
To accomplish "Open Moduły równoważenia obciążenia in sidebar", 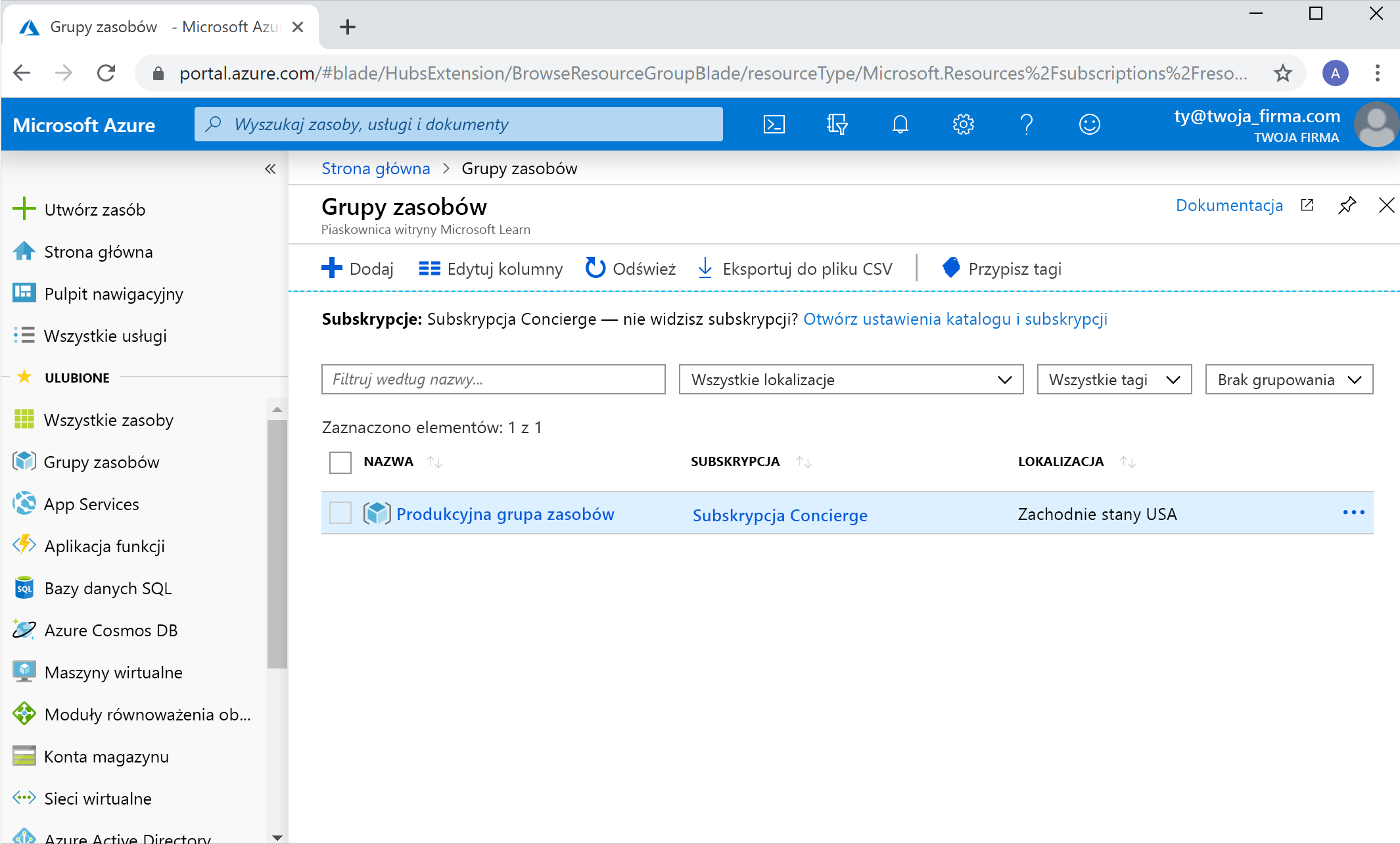I will tap(132, 715).
